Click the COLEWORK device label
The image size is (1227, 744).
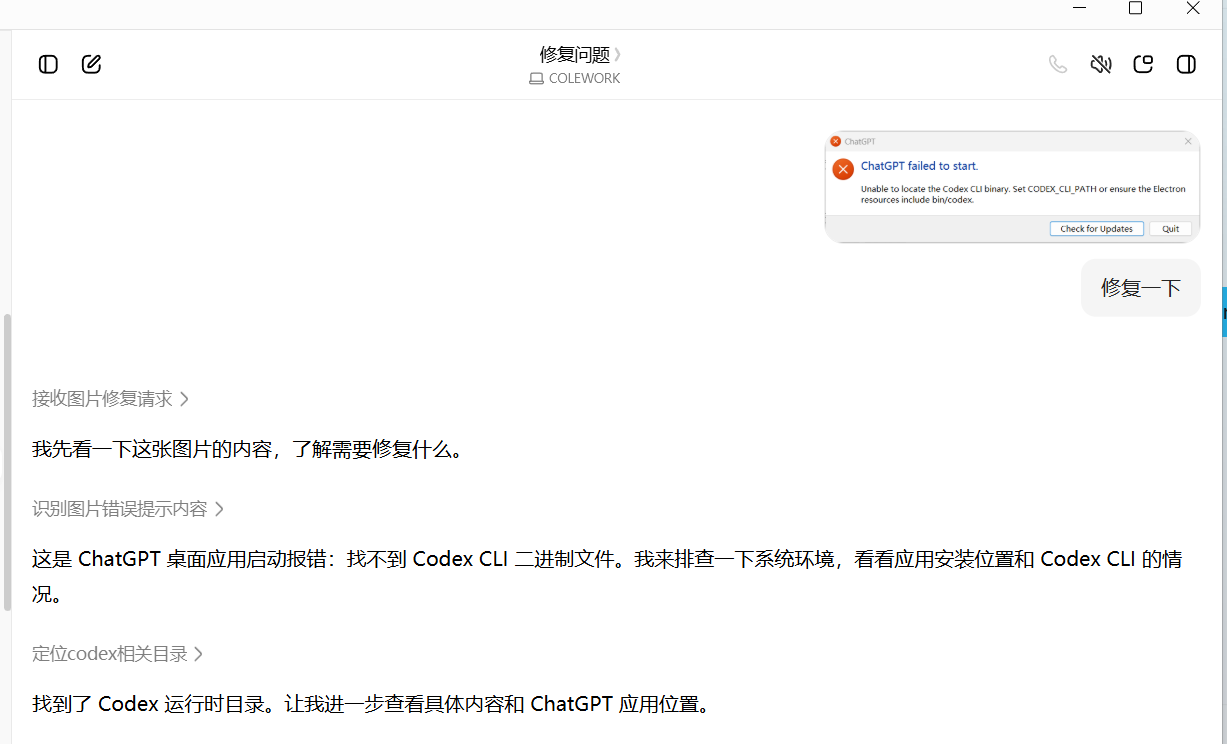[585, 78]
